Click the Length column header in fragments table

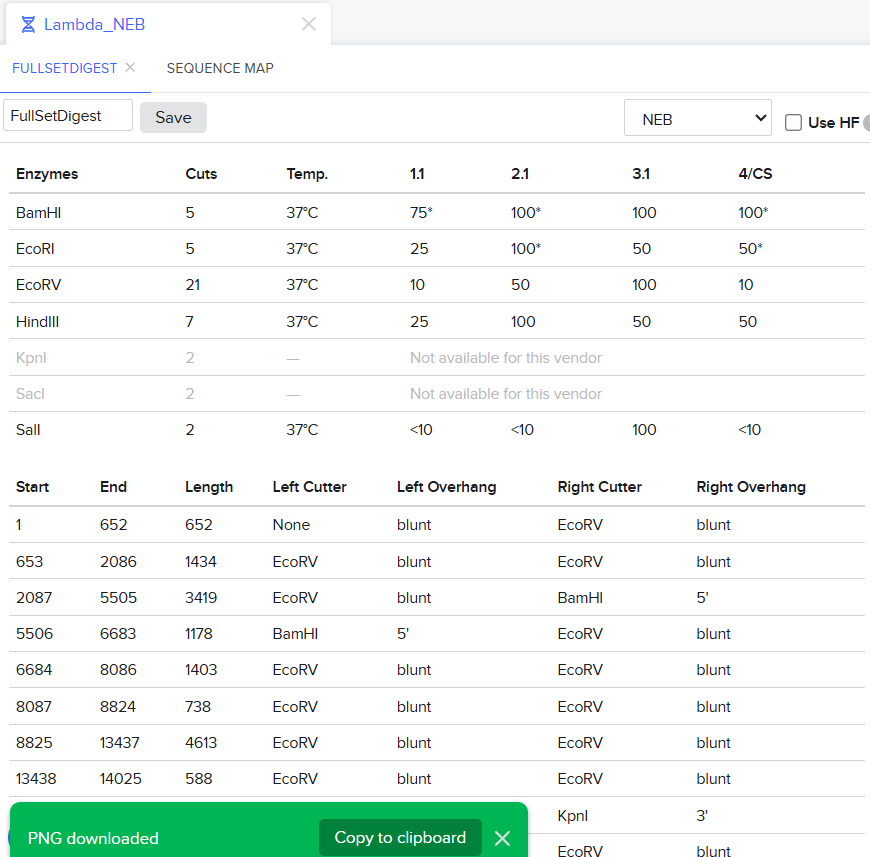[x=209, y=487]
